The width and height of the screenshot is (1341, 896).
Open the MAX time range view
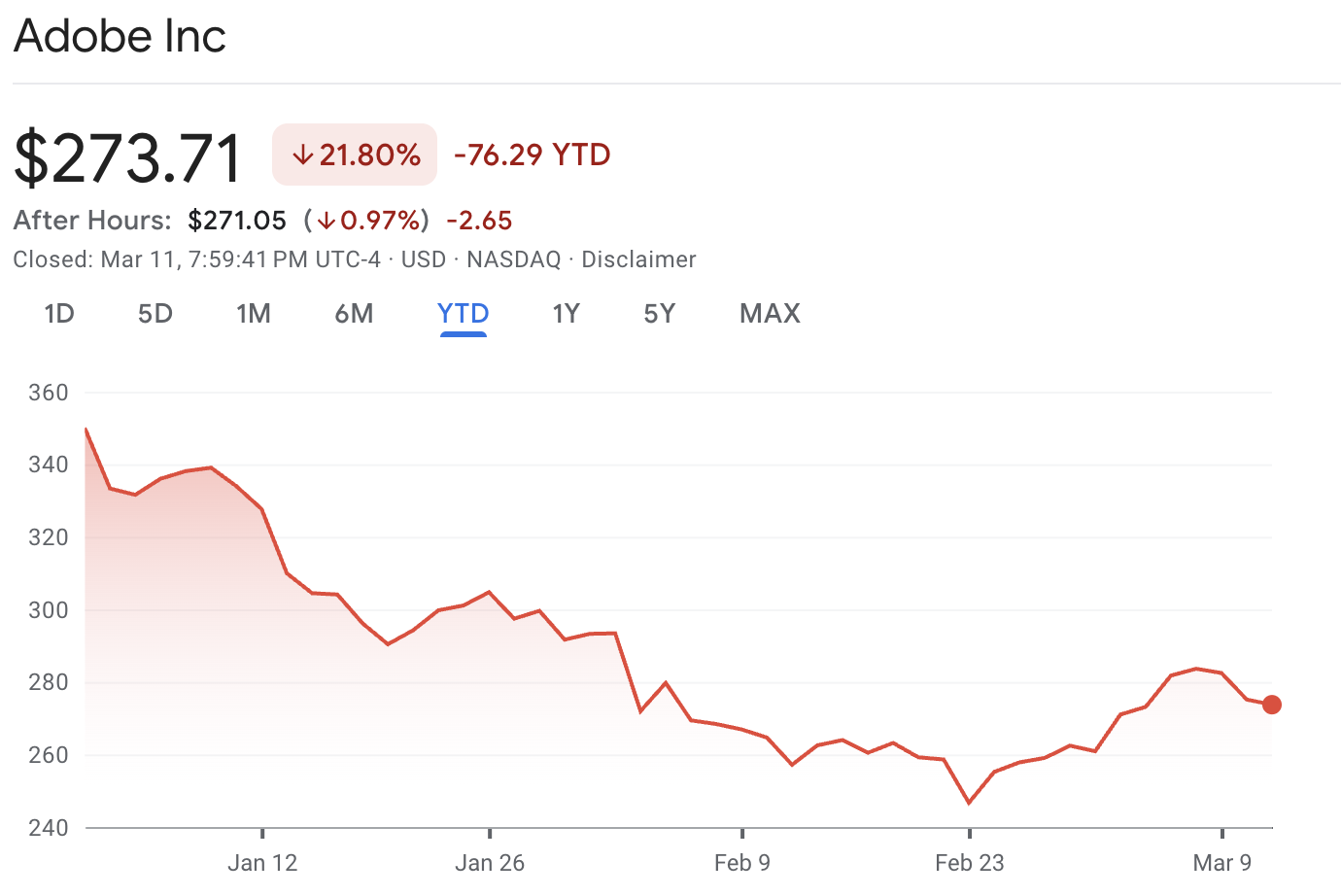point(769,313)
